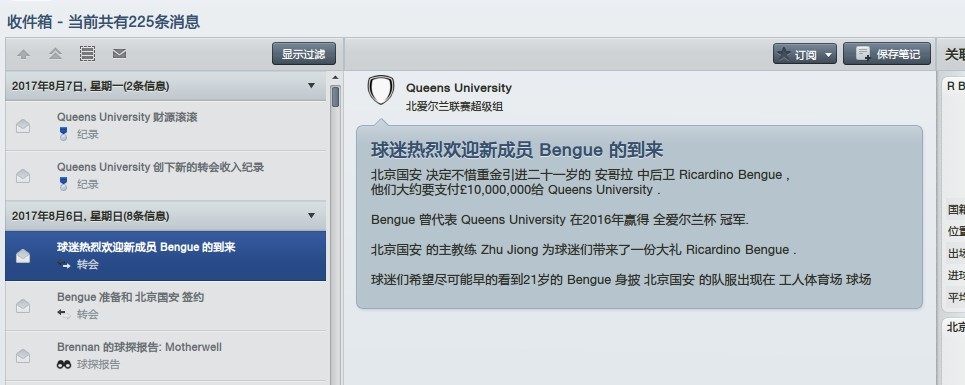Viewport: 965px width, 385px height.
Task: Click the envelope mark-as-read toolbar icon
Action: pyautogui.click(x=119, y=54)
